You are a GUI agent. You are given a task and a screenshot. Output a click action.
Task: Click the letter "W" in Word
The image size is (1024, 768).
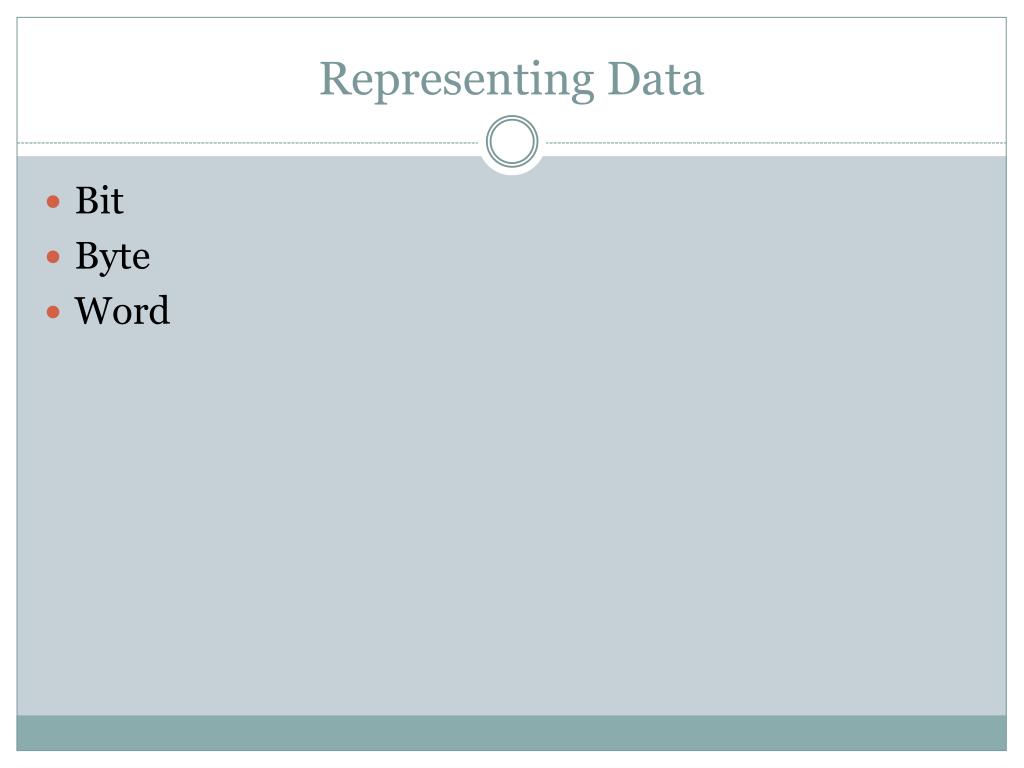click(x=94, y=310)
